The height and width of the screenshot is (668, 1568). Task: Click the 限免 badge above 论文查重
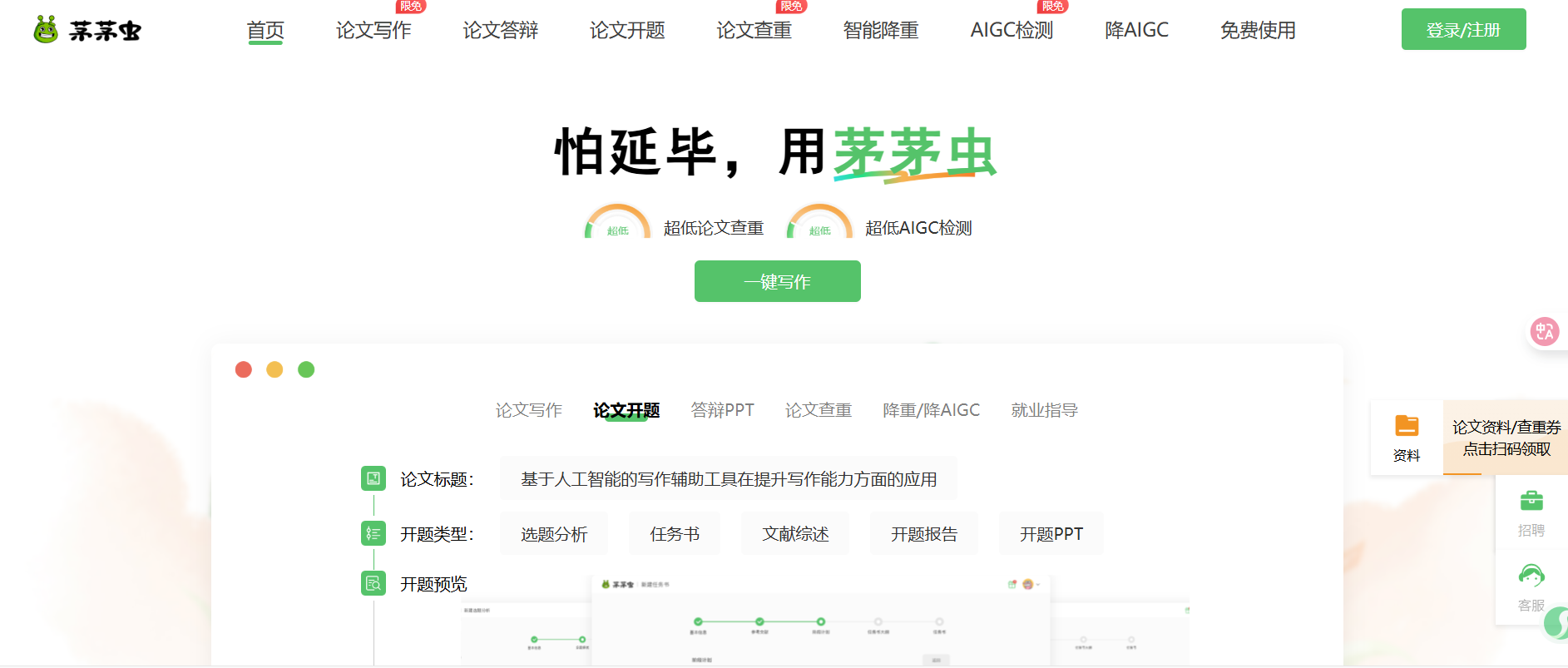[791, 6]
